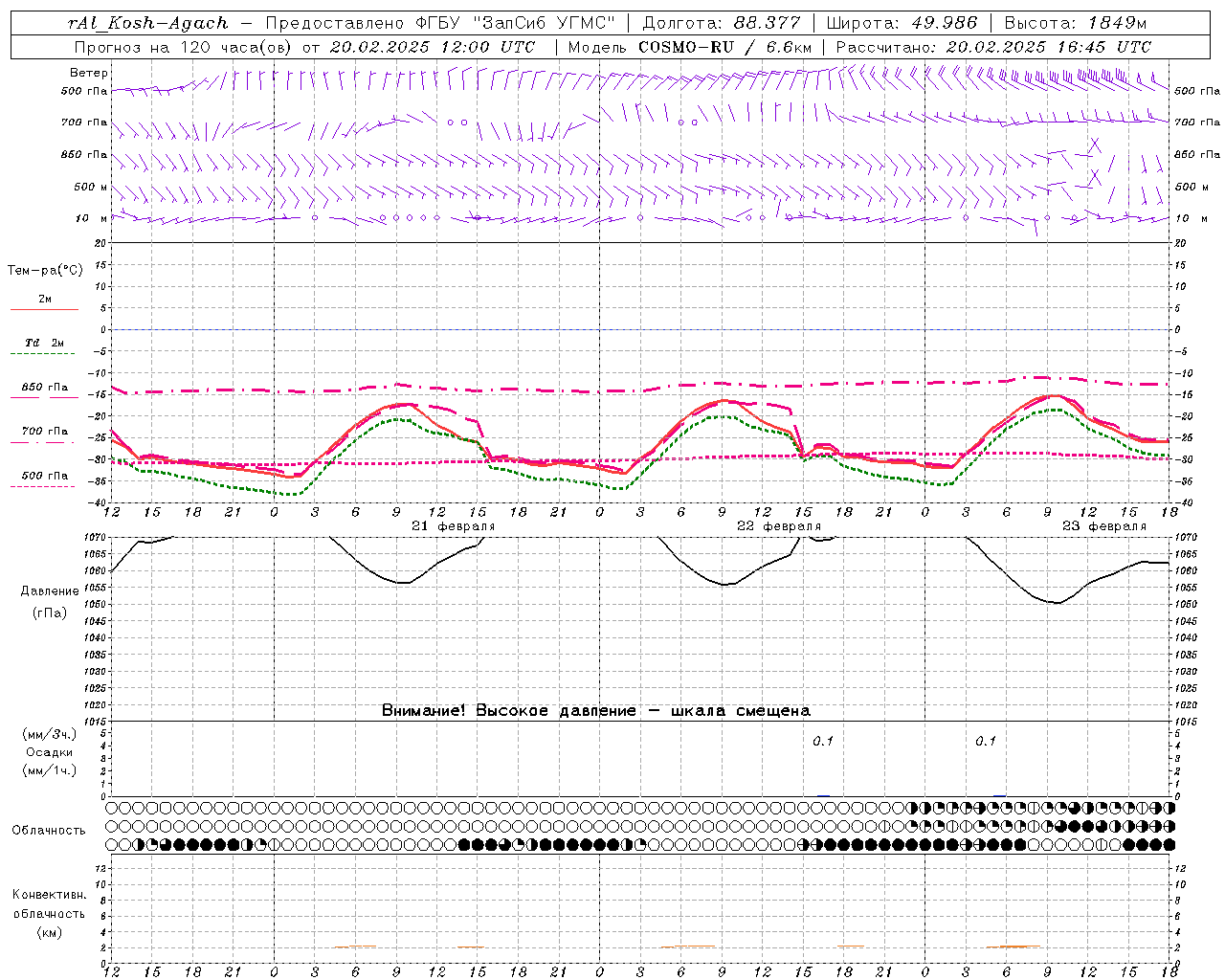Click the 23 февраля date label

(1104, 526)
